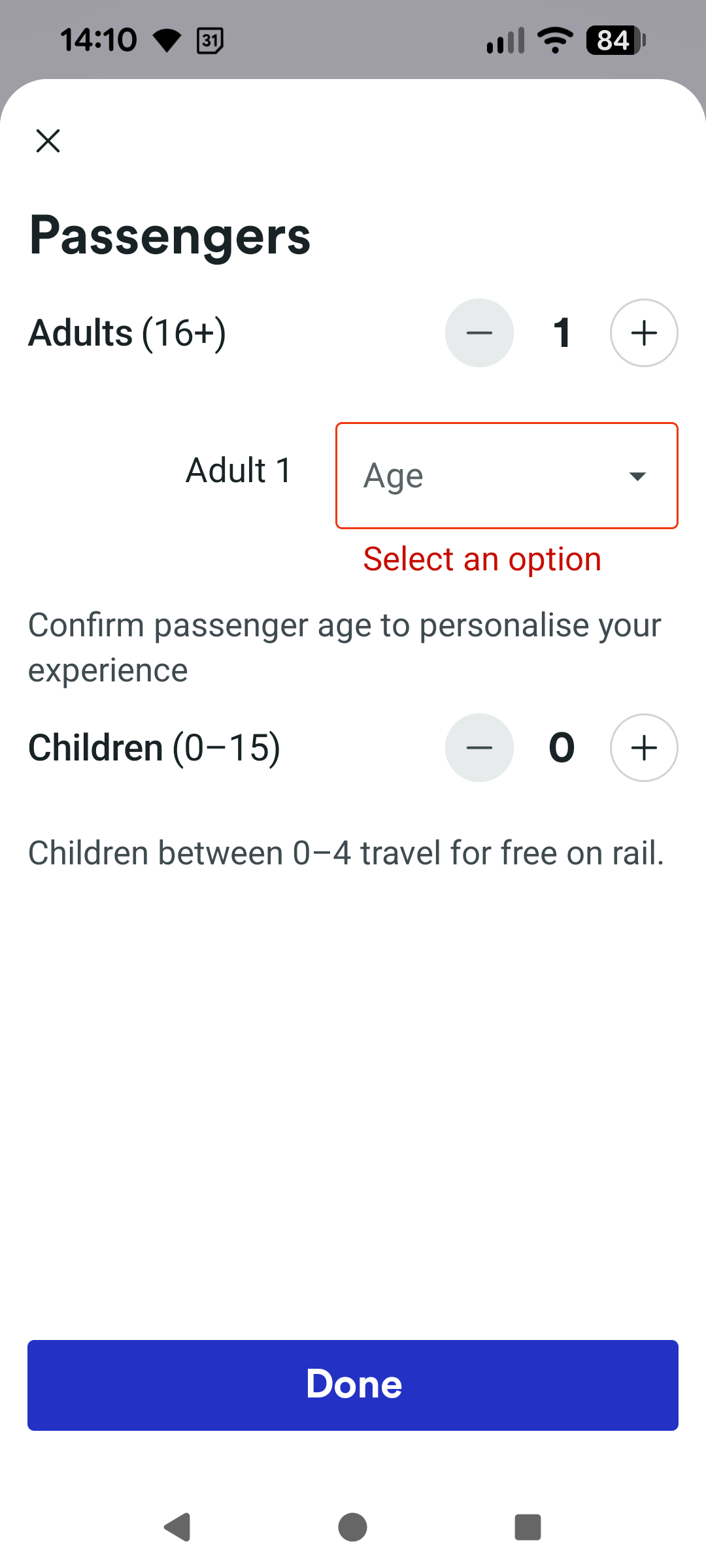The width and height of the screenshot is (706, 1568).
Task: Tap the Wi-Fi icon beside the battery
Action: coord(555,41)
